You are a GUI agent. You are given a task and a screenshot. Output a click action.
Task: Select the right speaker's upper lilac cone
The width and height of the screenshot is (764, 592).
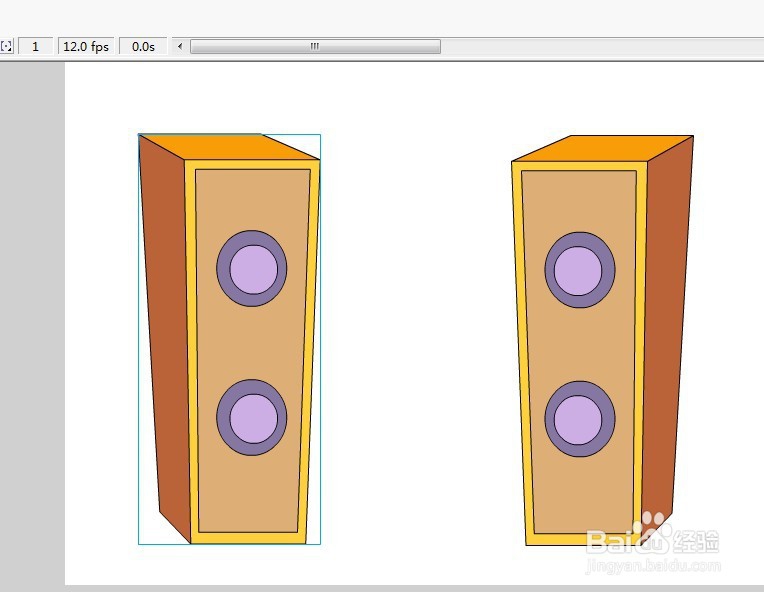[x=578, y=271]
